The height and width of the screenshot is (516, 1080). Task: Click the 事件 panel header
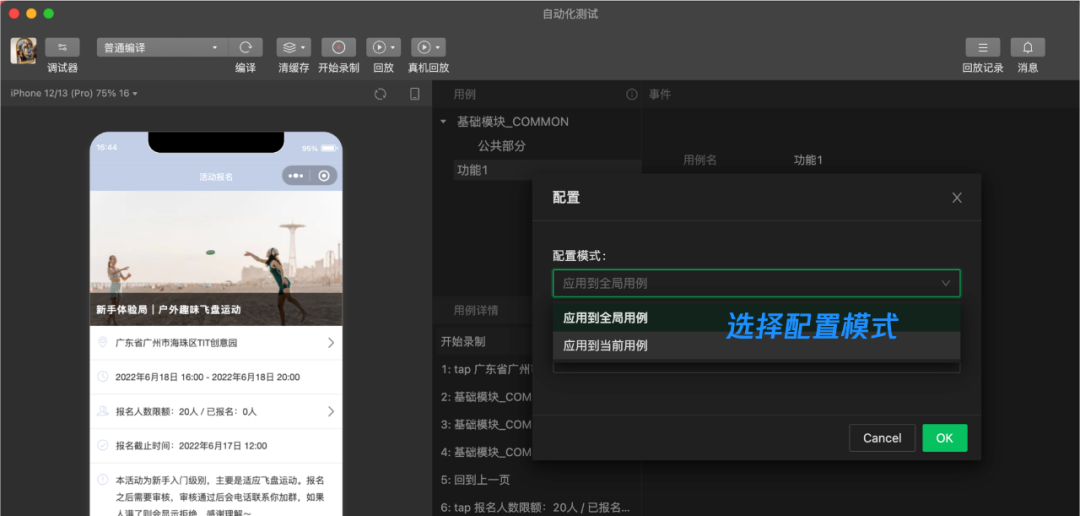click(x=660, y=94)
